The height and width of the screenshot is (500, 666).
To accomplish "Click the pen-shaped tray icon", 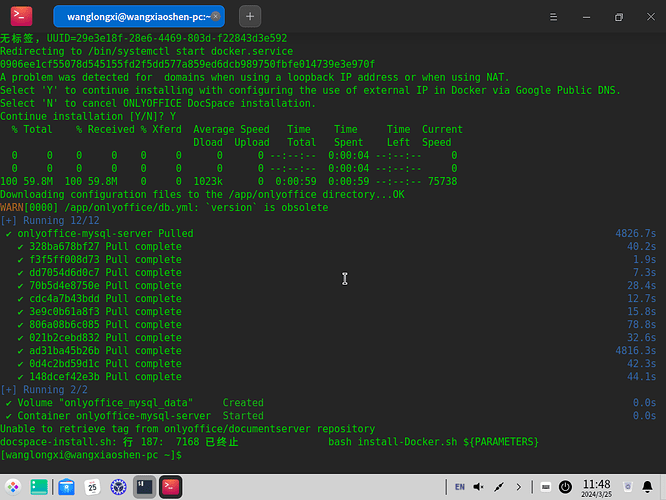I will (499, 487).
